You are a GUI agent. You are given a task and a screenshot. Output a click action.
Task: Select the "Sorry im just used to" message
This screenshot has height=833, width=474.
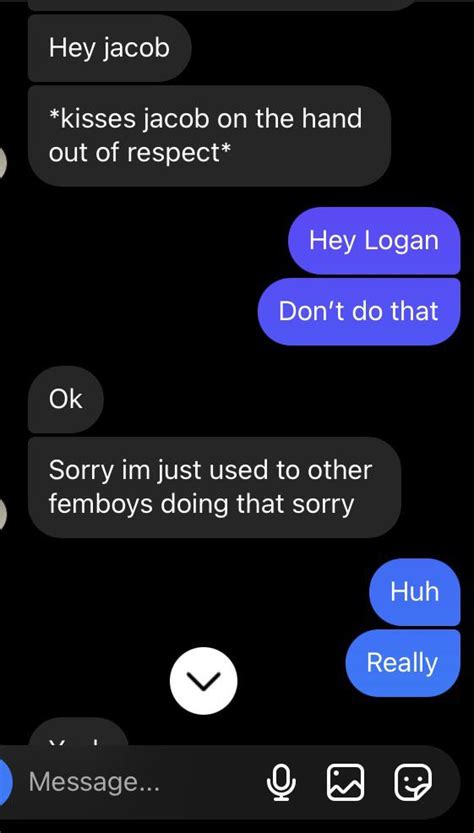coord(214,487)
